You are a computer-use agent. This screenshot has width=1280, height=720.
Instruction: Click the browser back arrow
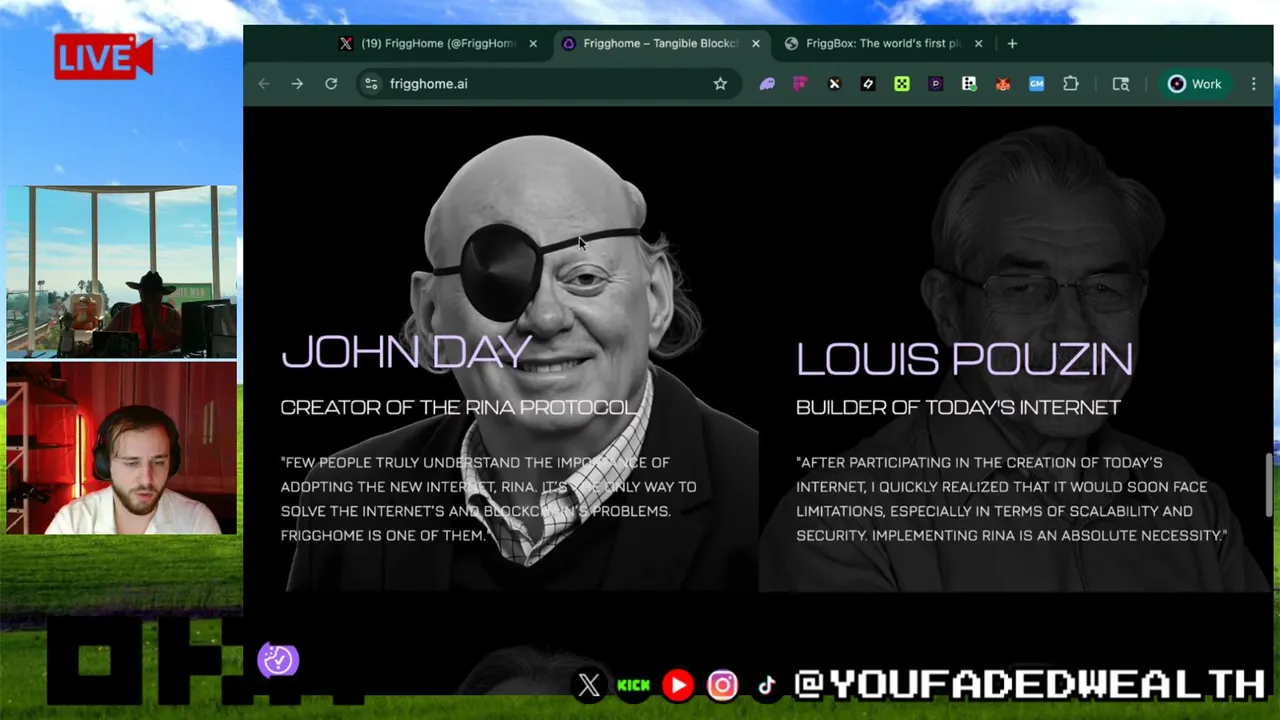(264, 84)
